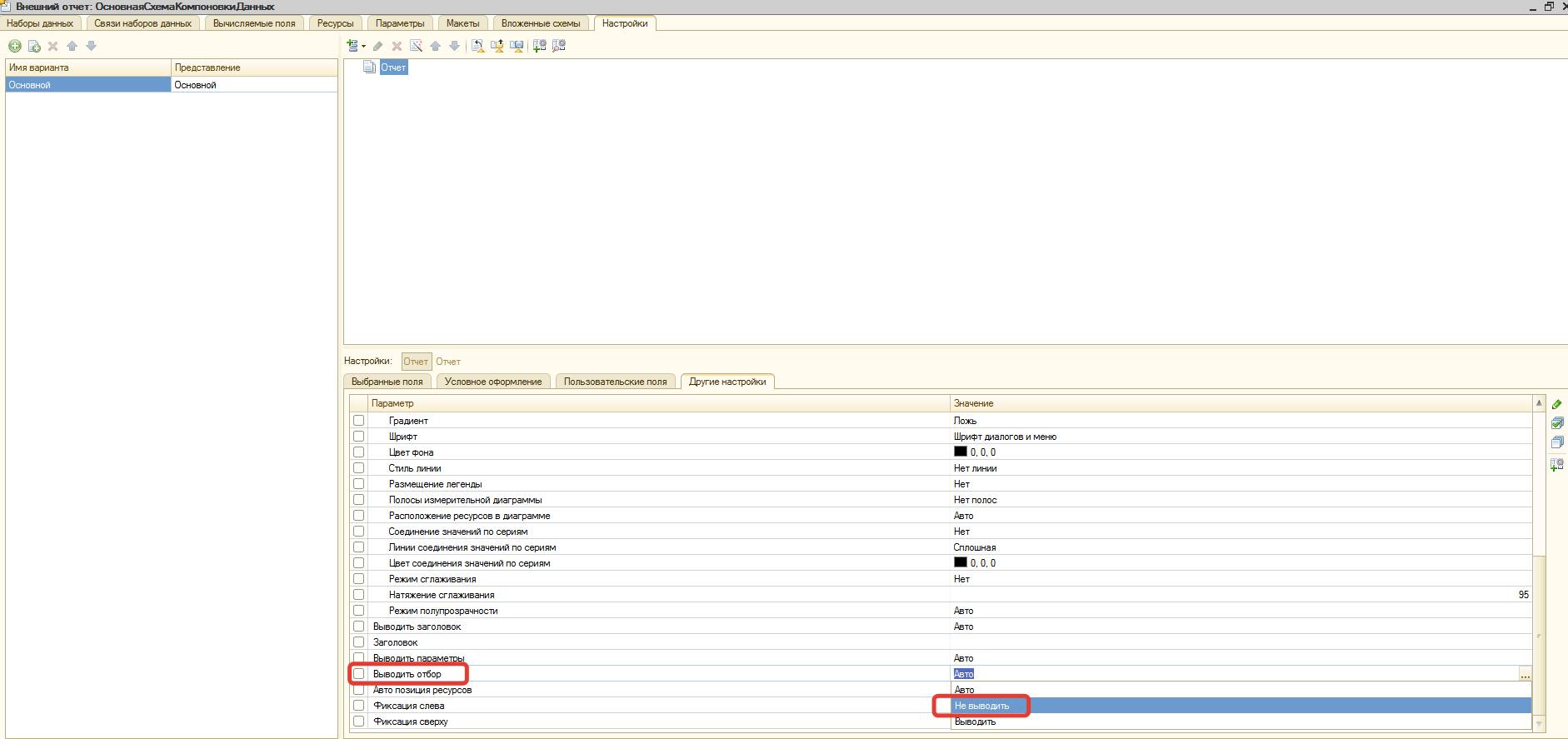Click the Отчет settings button next to Настройки label
The width and height of the screenshot is (1568, 739).
point(416,362)
